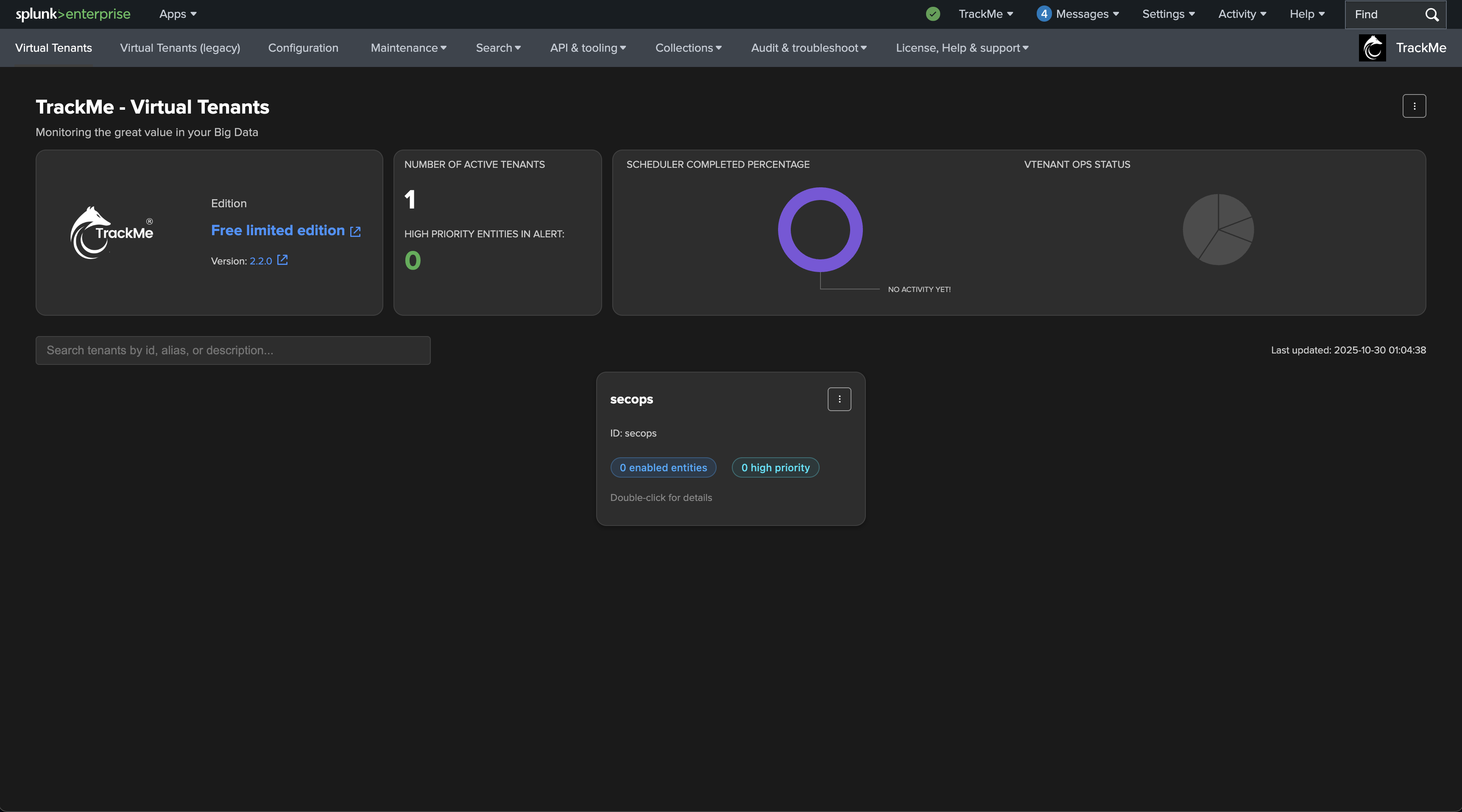Image resolution: width=1462 pixels, height=812 pixels.
Task: Open the page-level three-dot options menu
Action: coord(1414,106)
